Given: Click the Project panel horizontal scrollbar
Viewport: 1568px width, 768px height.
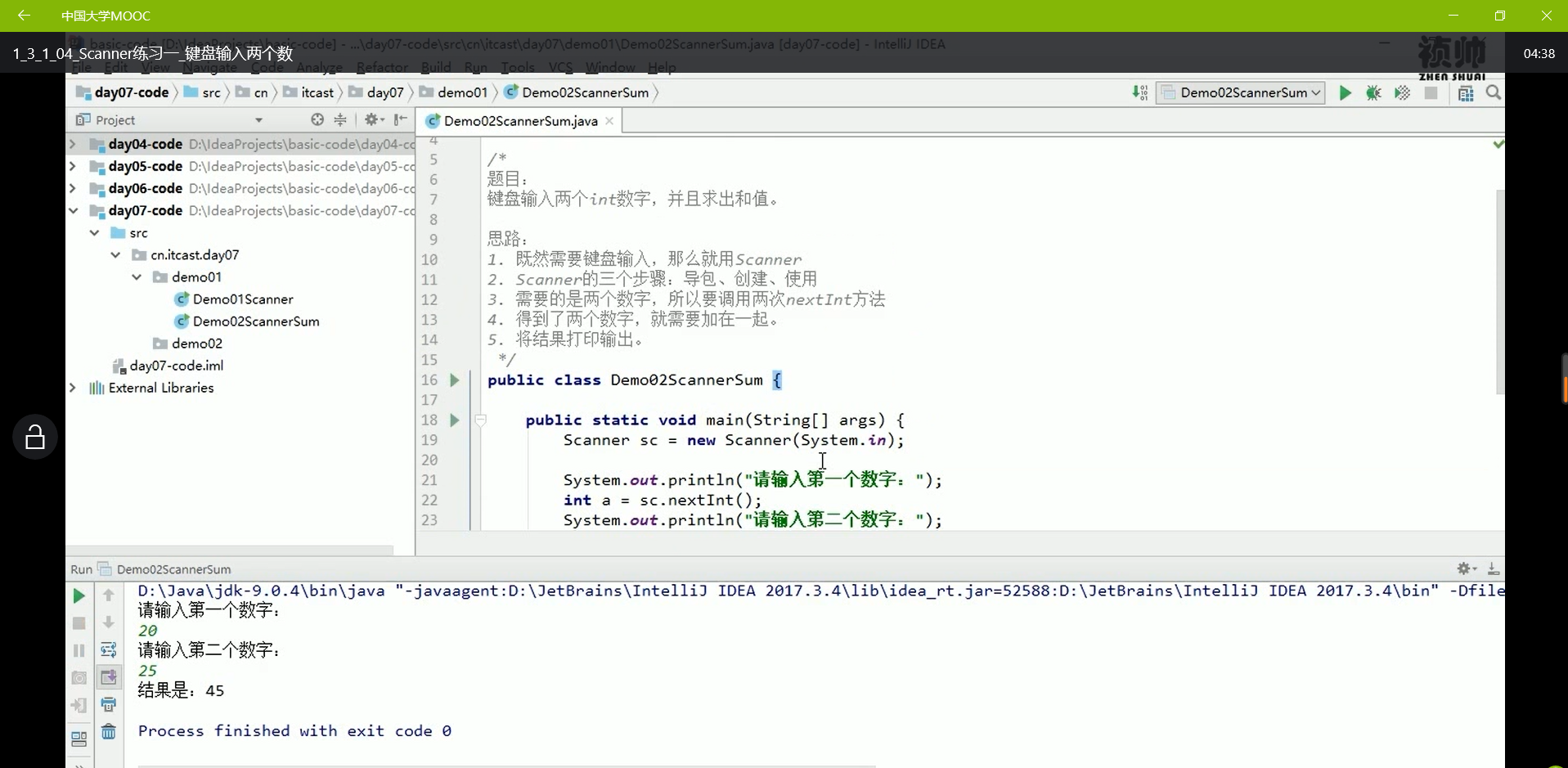Looking at the screenshot, I should (230, 550).
